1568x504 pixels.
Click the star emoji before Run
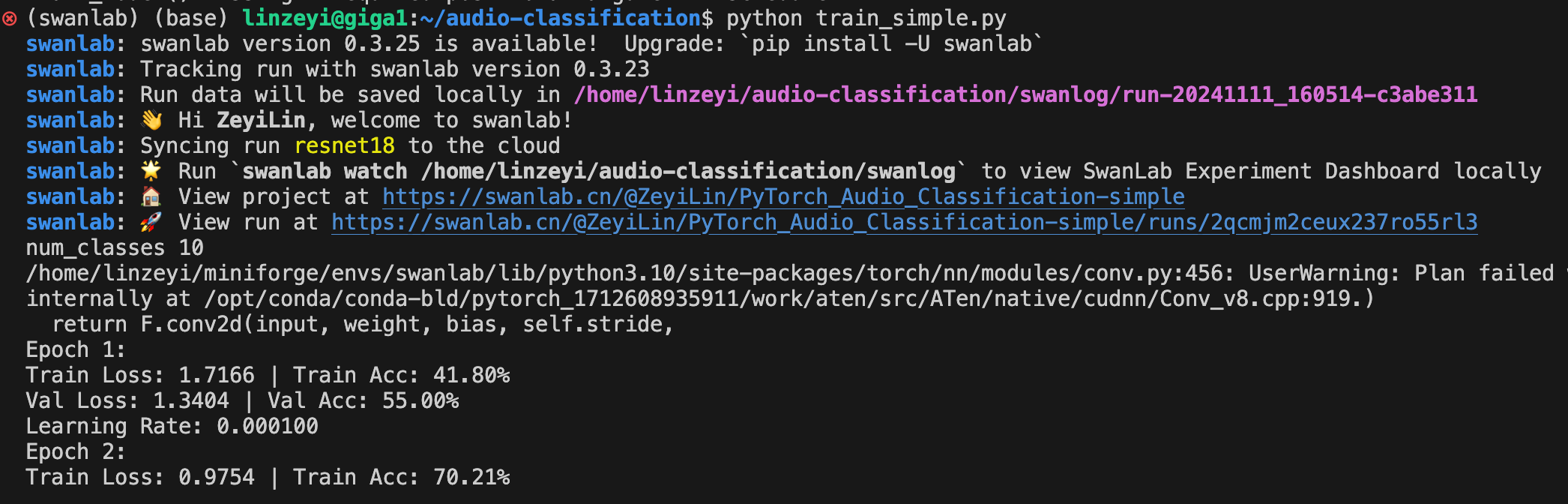(151, 172)
